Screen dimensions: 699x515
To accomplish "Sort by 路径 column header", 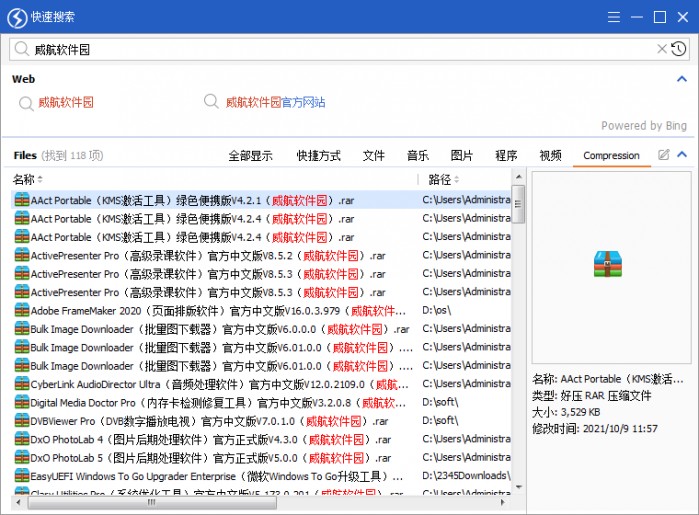I will (443, 179).
